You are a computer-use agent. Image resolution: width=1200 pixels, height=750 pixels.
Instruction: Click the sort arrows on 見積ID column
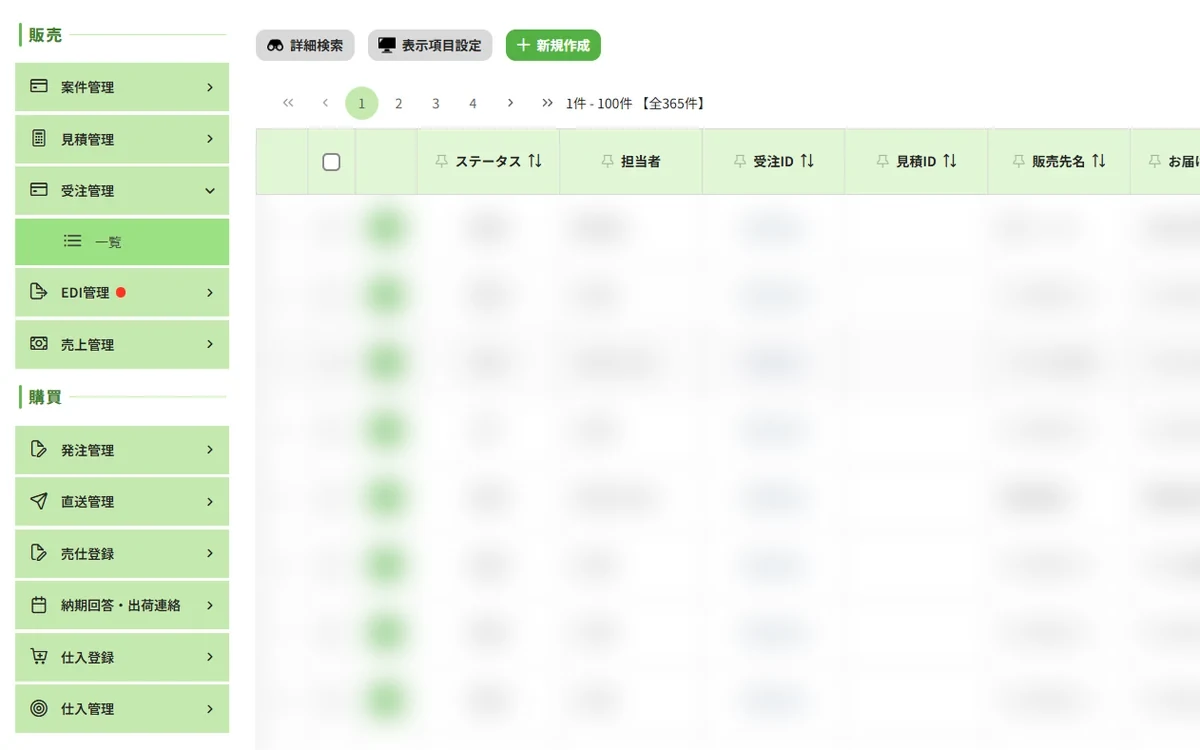(950, 161)
